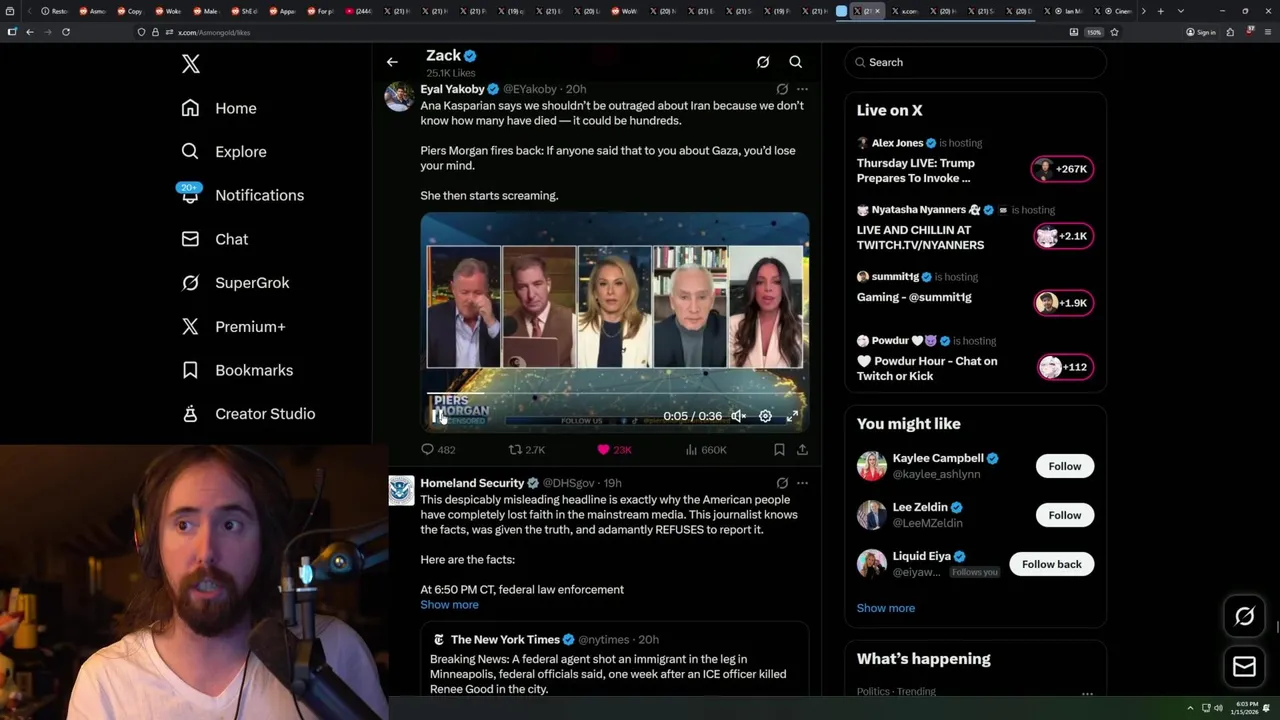This screenshot has width=1280, height=720.
Task: Open Eyal Yakoby profile name
Action: (x=452, y=89)
